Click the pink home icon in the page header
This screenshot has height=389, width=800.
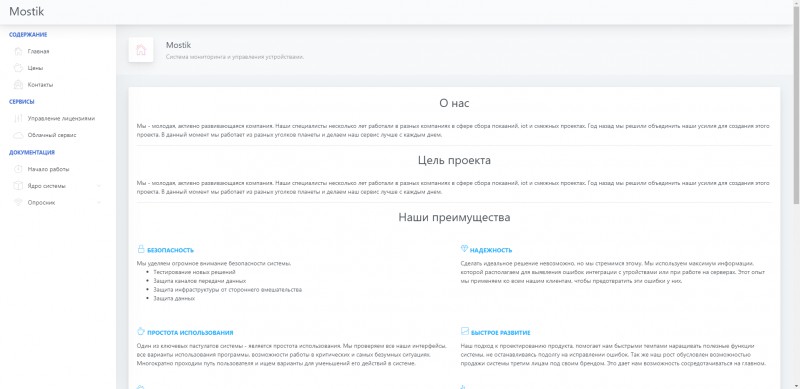tap(141, 50)
